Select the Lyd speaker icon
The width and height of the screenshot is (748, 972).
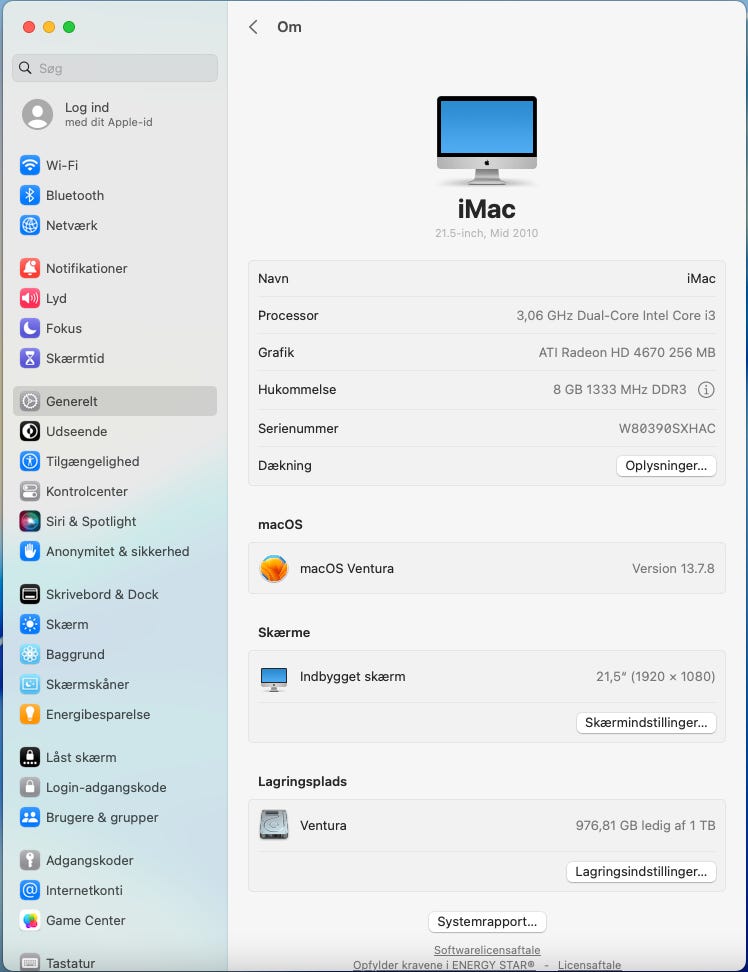point(30,298)
